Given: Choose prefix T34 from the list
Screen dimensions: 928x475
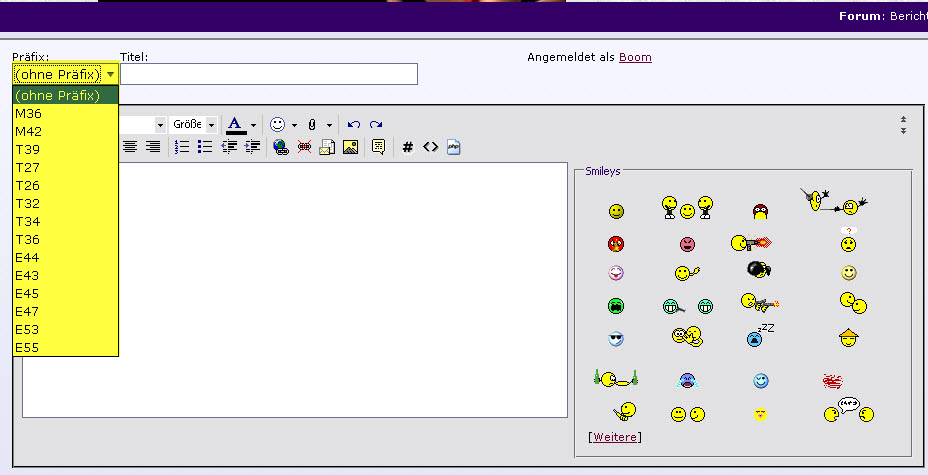Looking at the screenshot, I should tap(66, 221).
